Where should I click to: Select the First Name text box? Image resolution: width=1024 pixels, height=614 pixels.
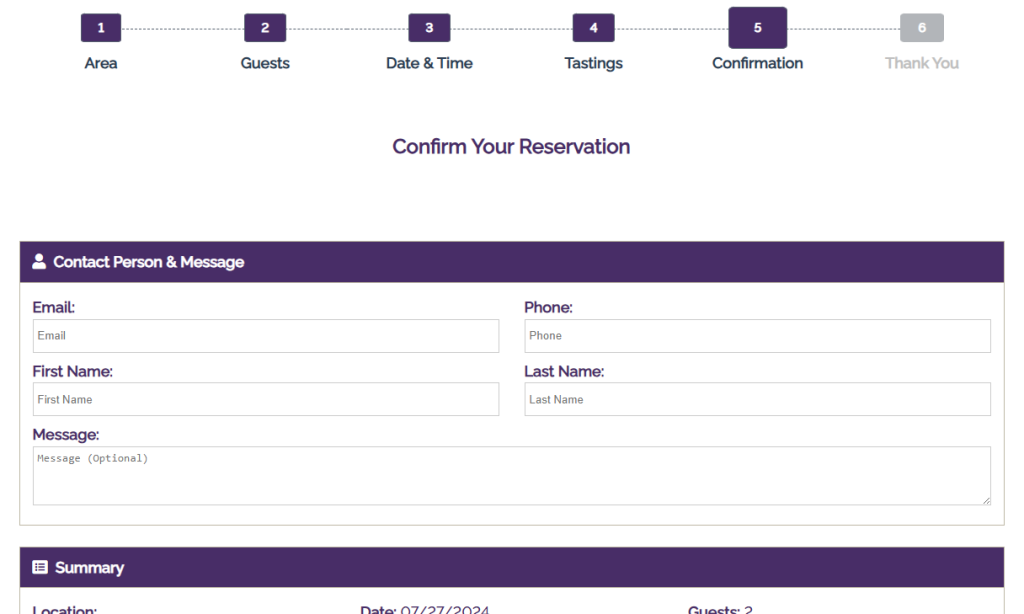pos(265,399)
